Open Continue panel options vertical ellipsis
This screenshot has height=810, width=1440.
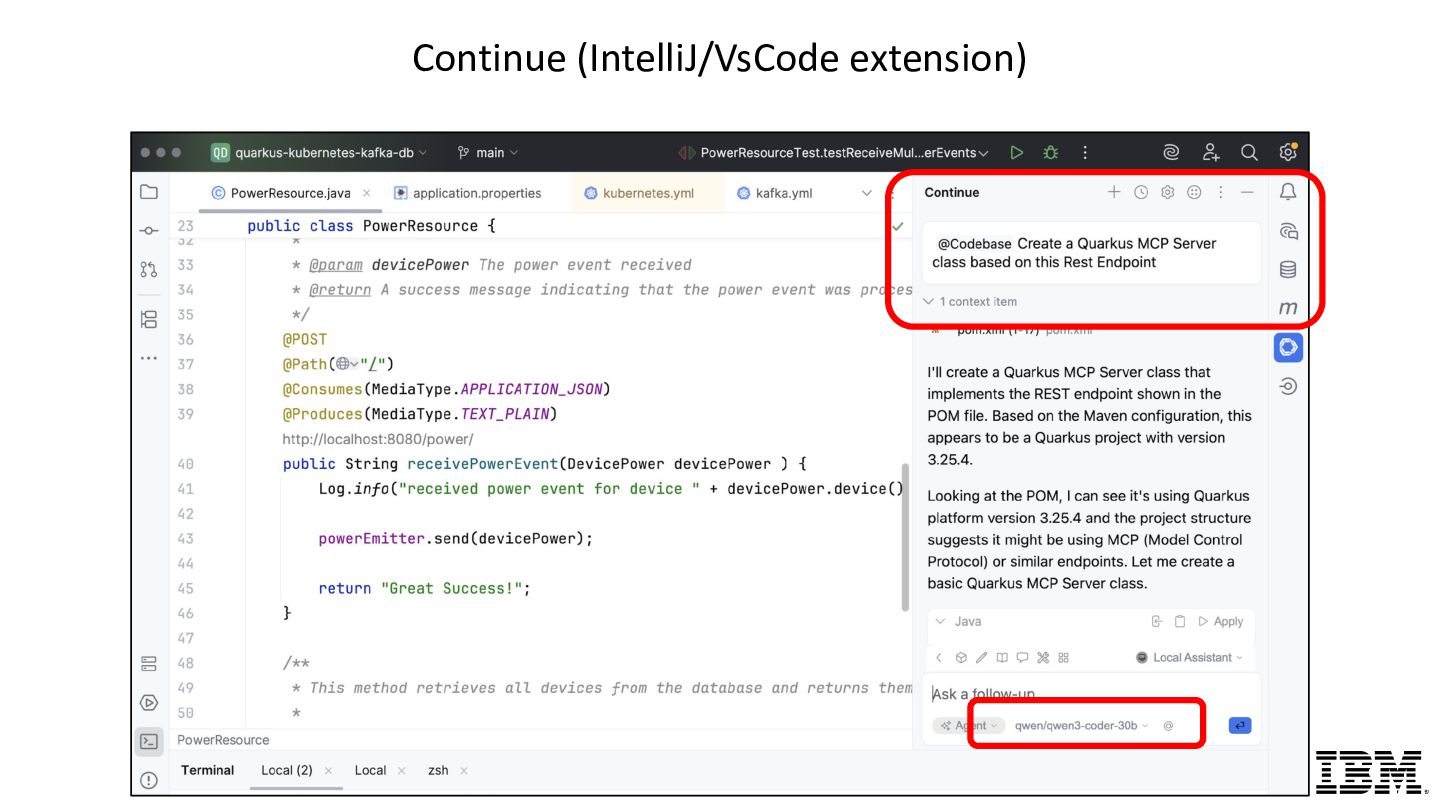(1220, 192)
